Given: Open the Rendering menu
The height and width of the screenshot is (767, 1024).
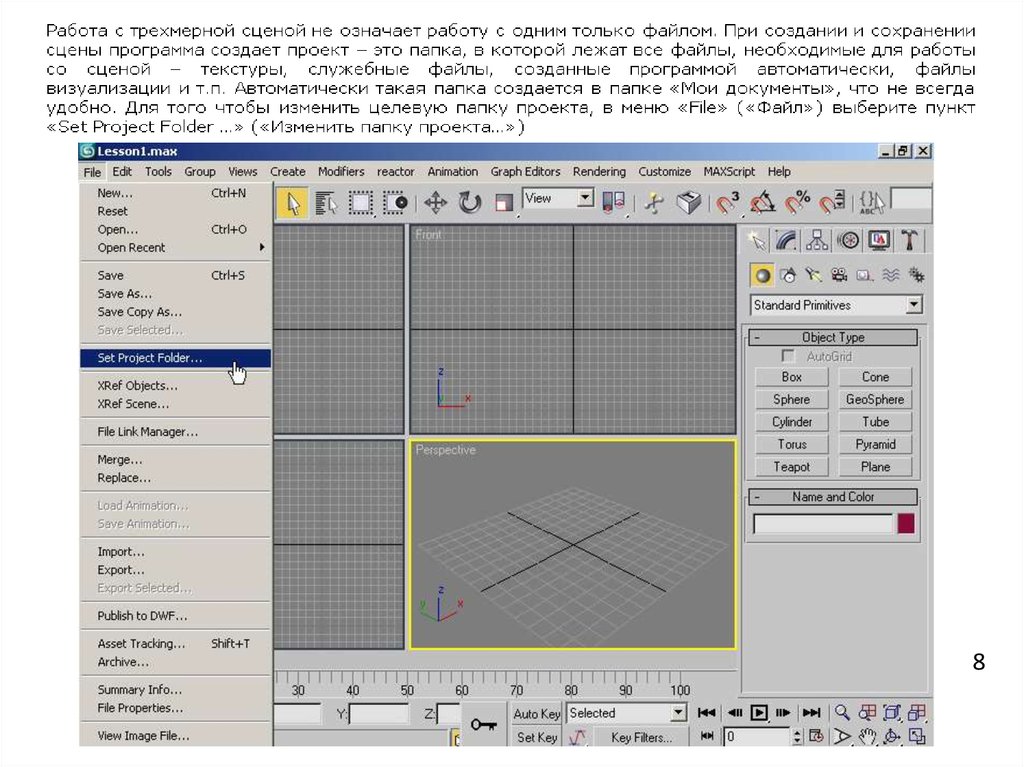Looking at the screenshot, I should click(x=599, y=172).
